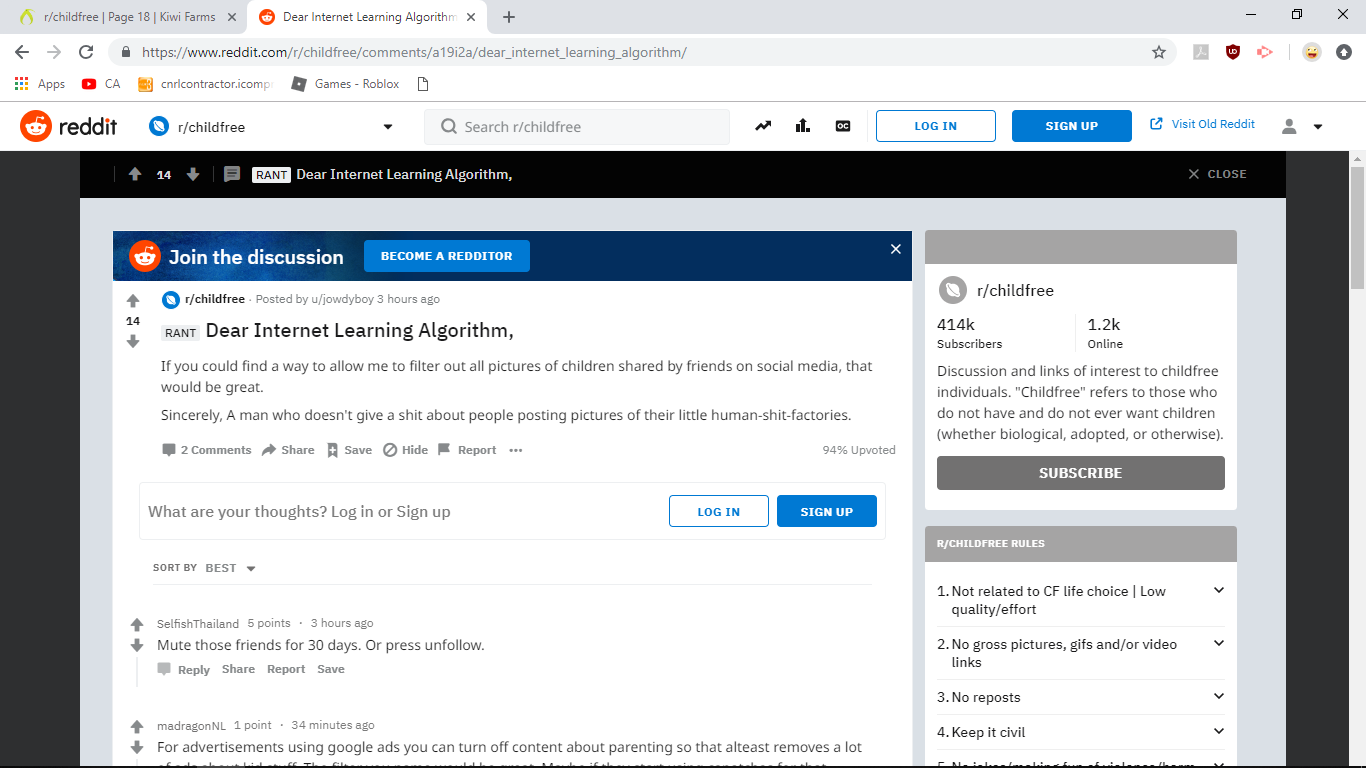
Task: Open the Popular trending arrow icon
Action: pos(763,126)
